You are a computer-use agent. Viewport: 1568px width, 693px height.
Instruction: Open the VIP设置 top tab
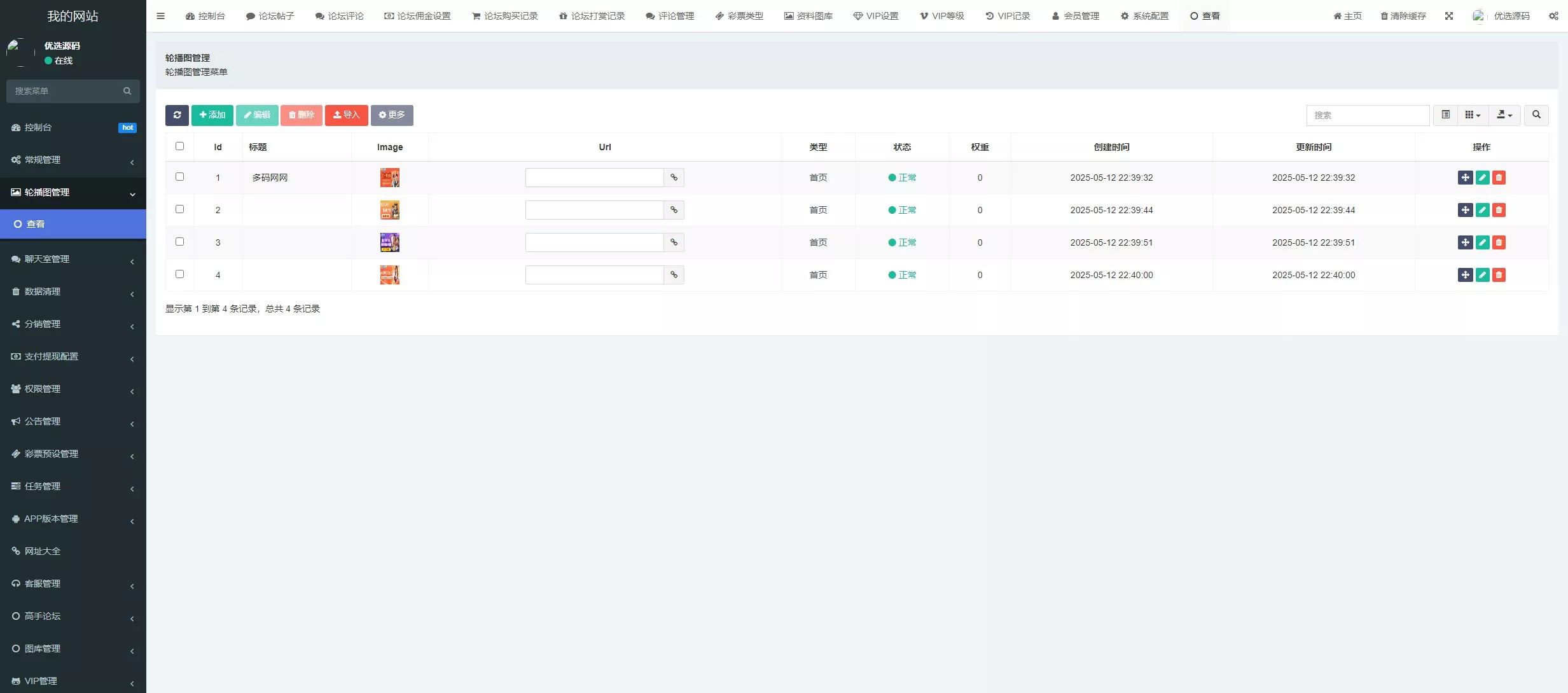pos(875,16)
